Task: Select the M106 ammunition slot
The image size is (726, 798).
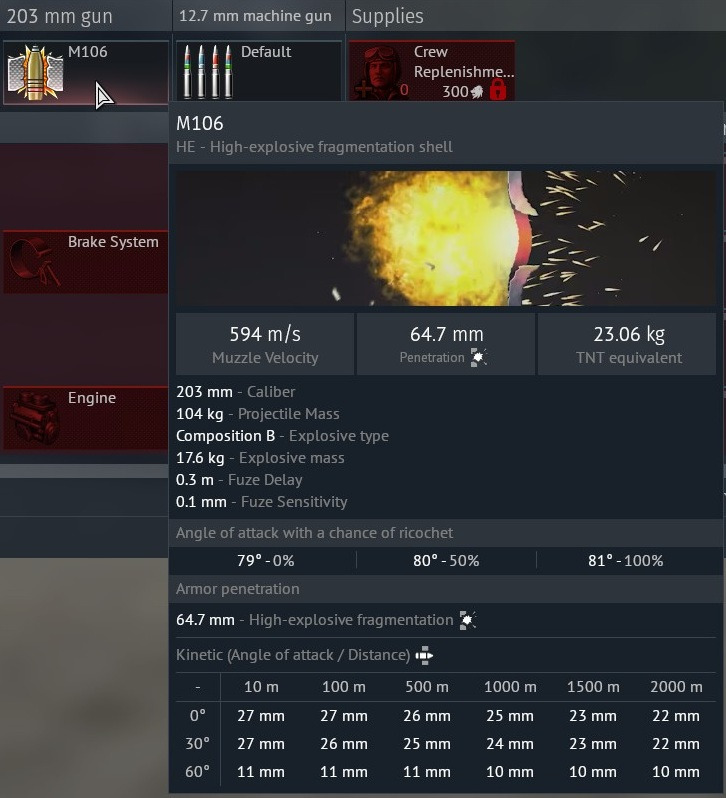Action: 86,72
